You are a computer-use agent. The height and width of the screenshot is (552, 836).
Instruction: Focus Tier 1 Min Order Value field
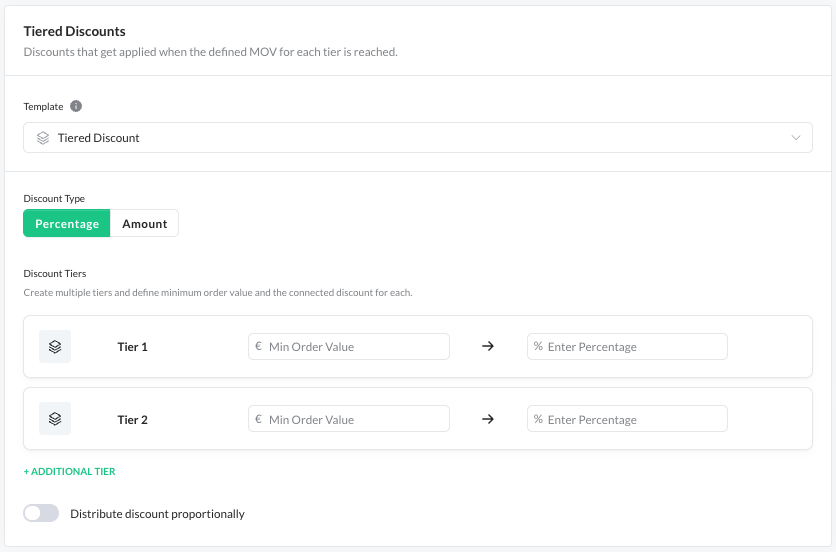[349, 347]
